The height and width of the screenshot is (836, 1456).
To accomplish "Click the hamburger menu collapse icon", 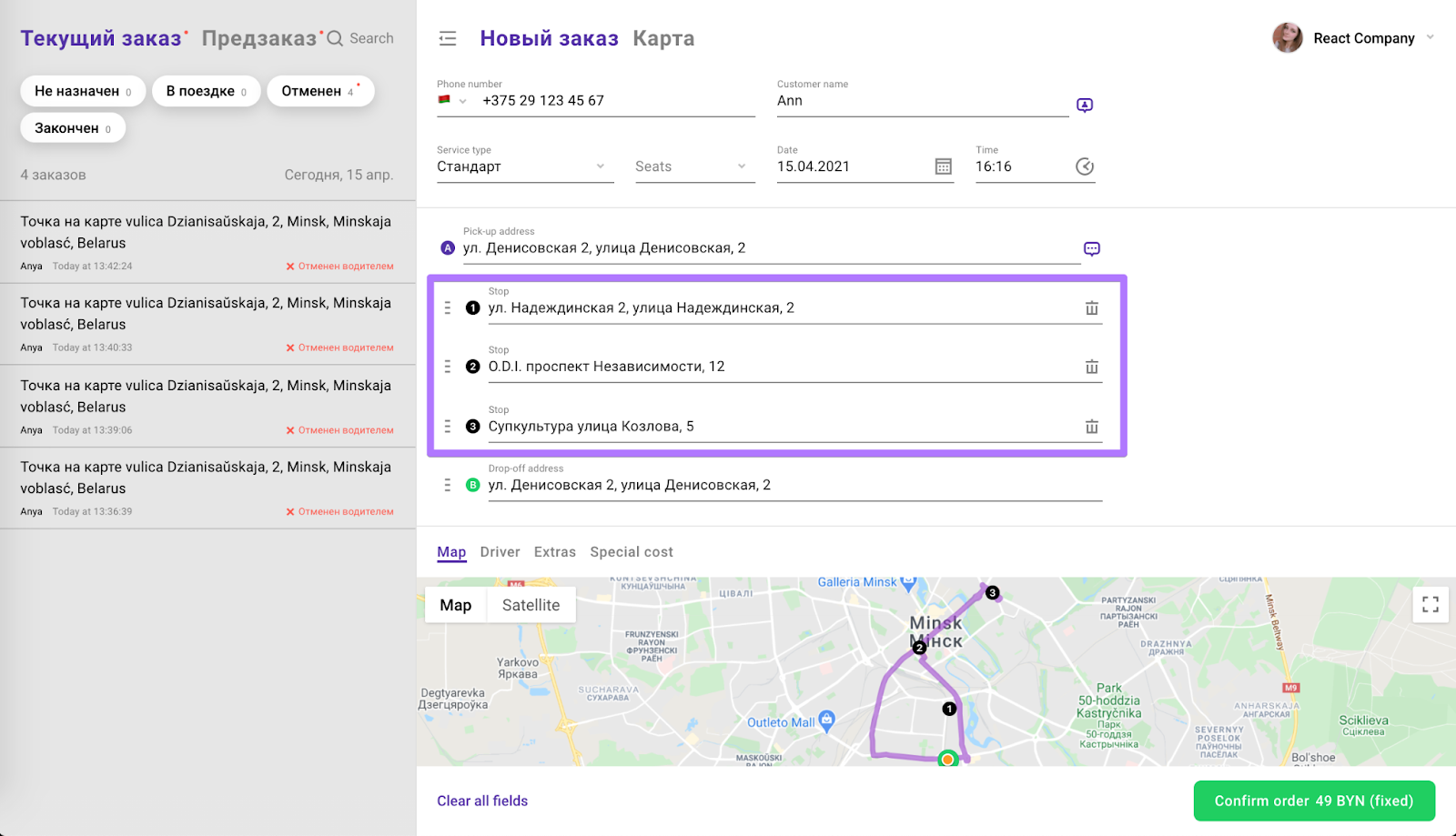I will pyautogui.click(x=448, y=38).
